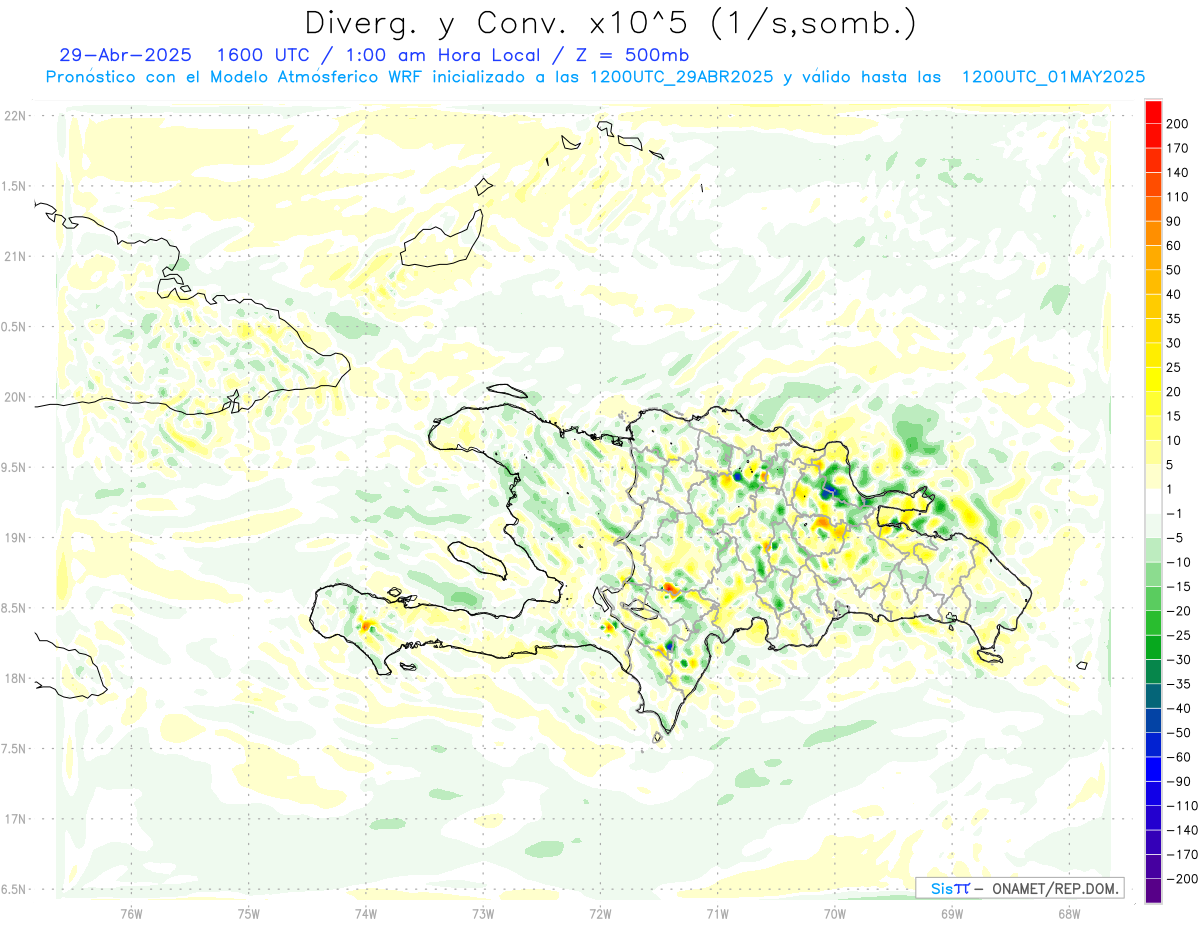Click the '74W' longitude label
This screenshot has height=927, width=1200.
[x=366, y=913]
